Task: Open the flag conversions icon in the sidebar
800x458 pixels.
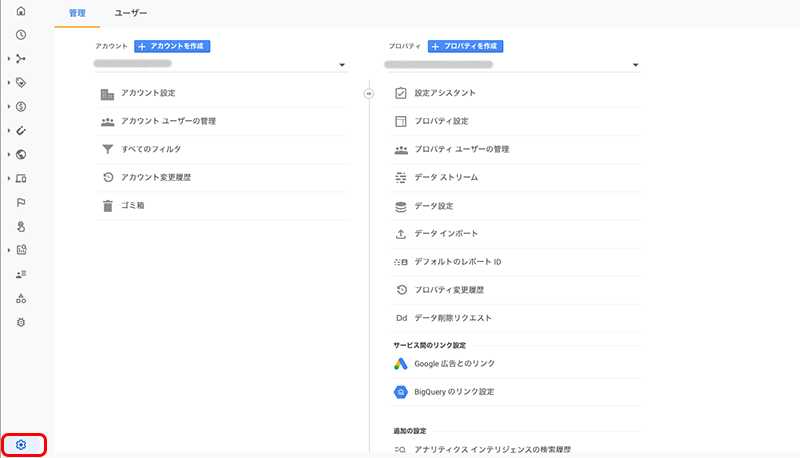Action: [x=21, y=202]
